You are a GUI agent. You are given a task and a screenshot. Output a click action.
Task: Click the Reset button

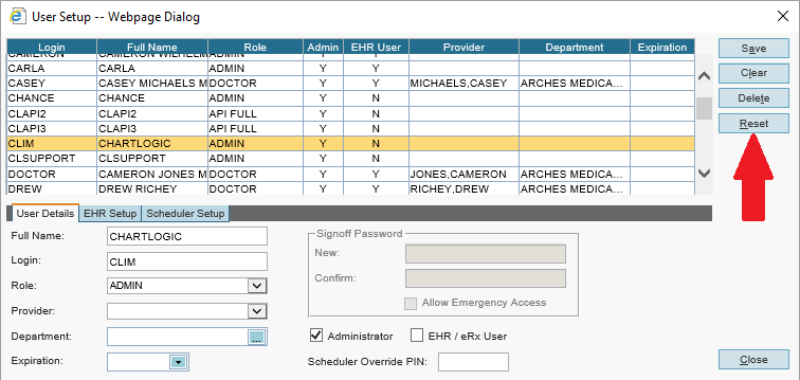point(754,123)
